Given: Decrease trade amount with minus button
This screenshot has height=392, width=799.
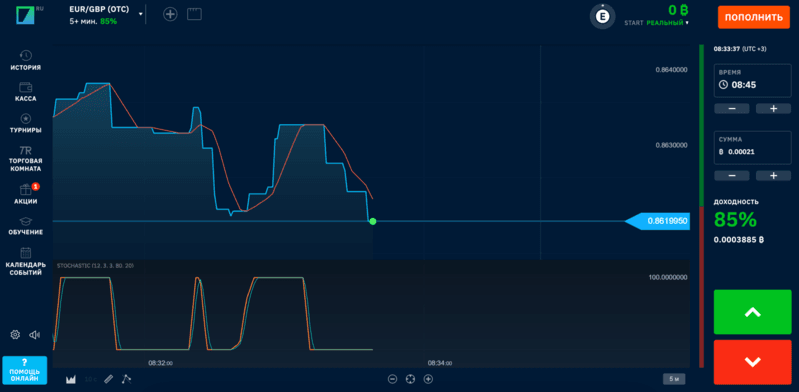Looking at the screenshot, I should click(x=732, y=176).
